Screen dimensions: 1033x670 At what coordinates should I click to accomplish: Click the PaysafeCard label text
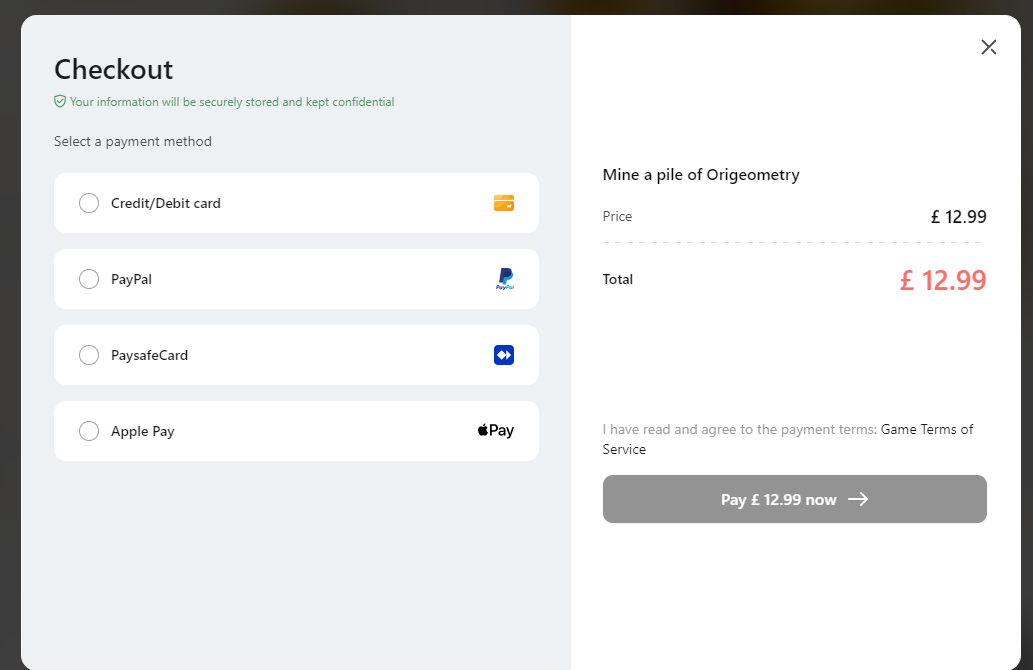[x=150, y=355]
